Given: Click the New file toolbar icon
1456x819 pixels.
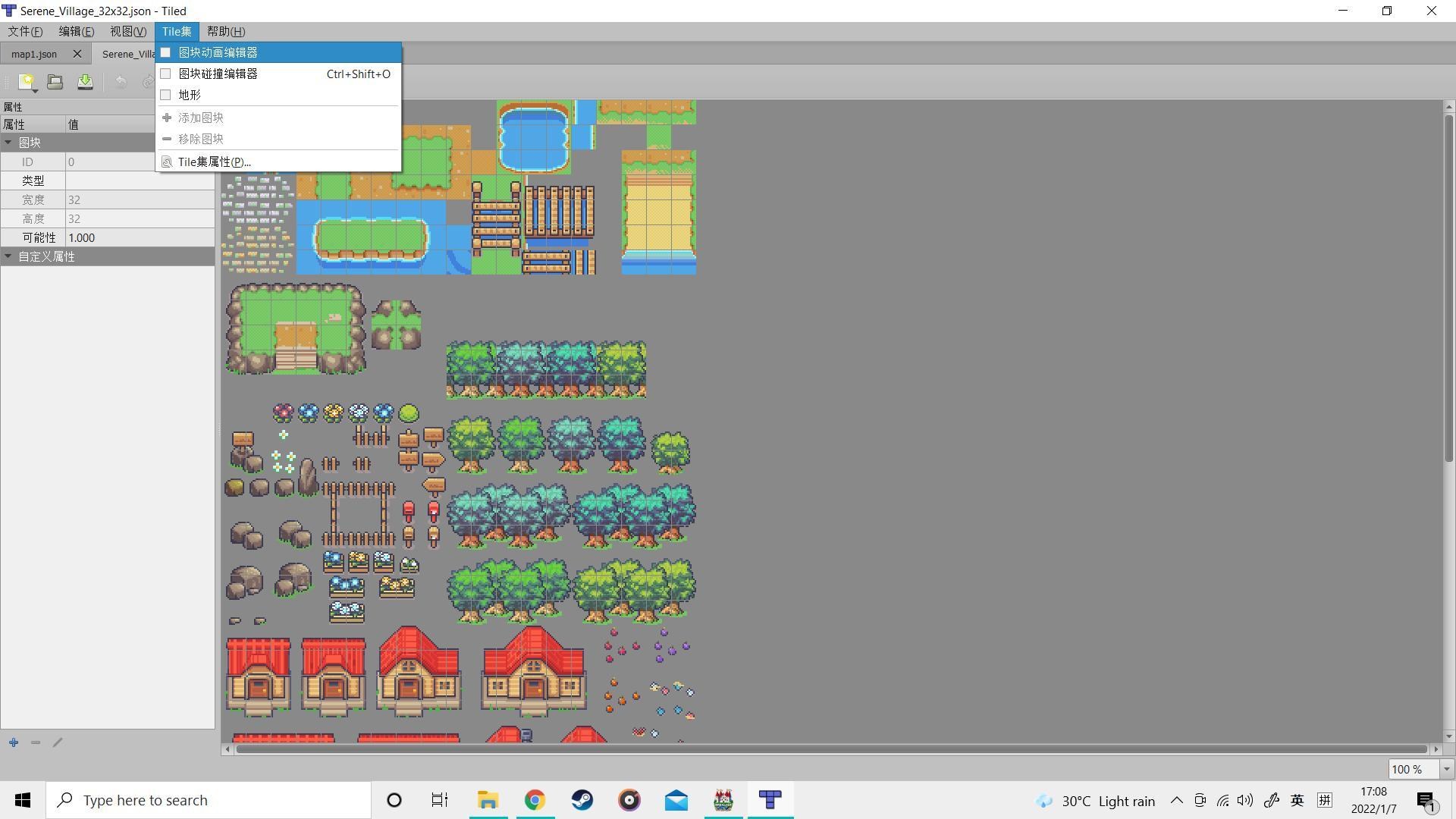Looking at the screenshot, I should (x=27, y=82).
